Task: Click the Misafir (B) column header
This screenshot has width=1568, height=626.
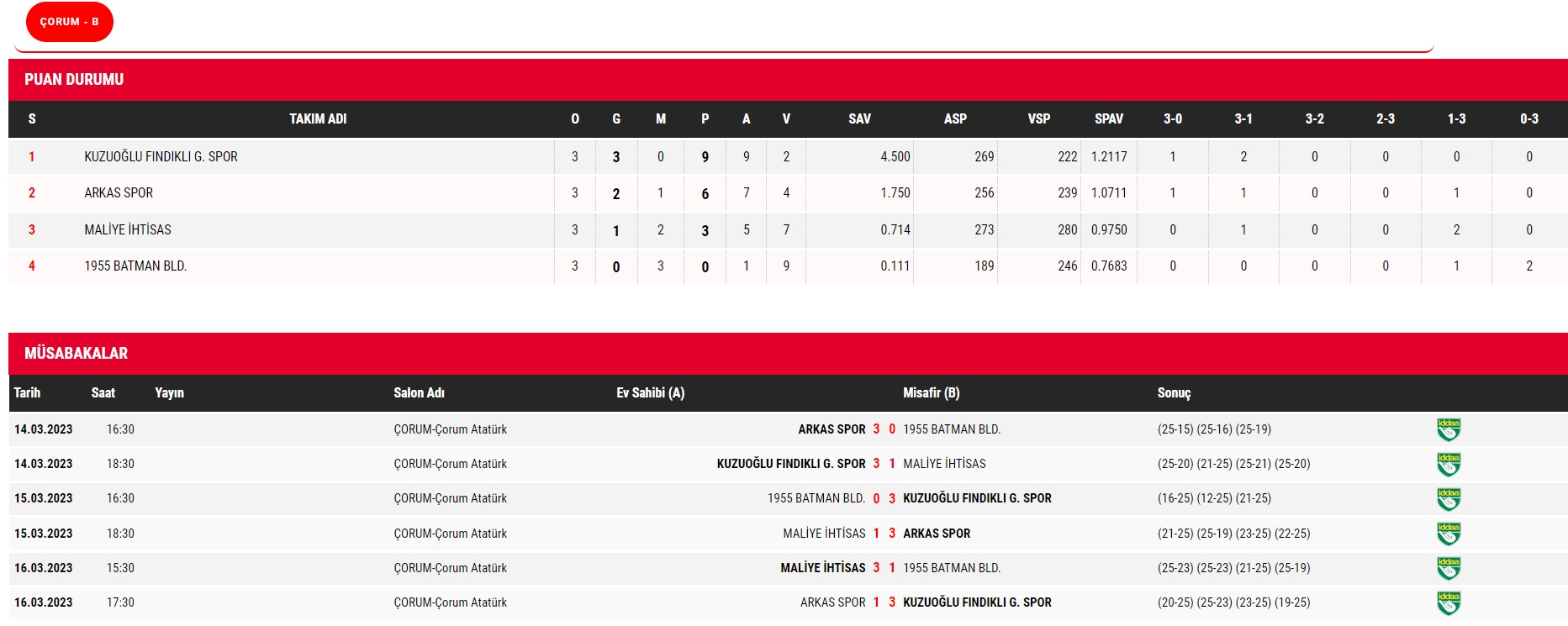Action: point(931,393)
